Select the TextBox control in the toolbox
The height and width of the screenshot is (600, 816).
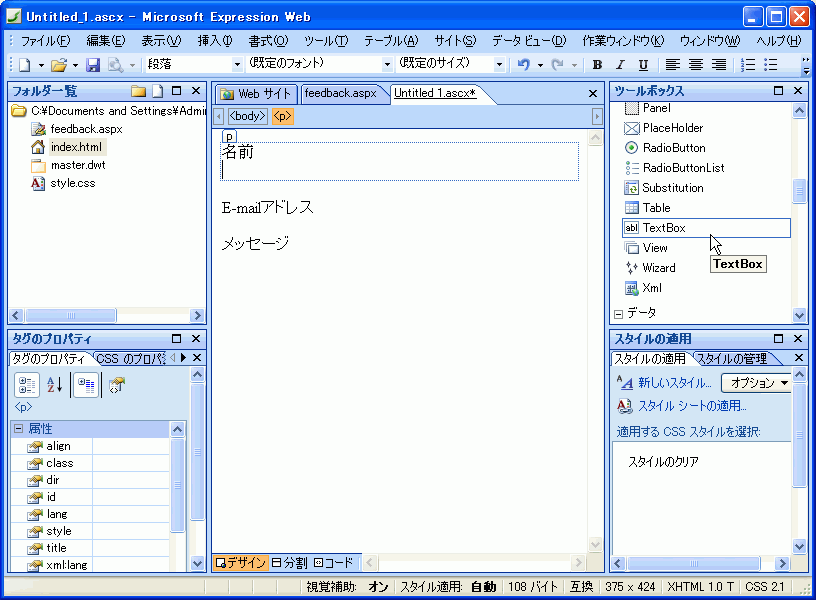click(x=706, y=228)
